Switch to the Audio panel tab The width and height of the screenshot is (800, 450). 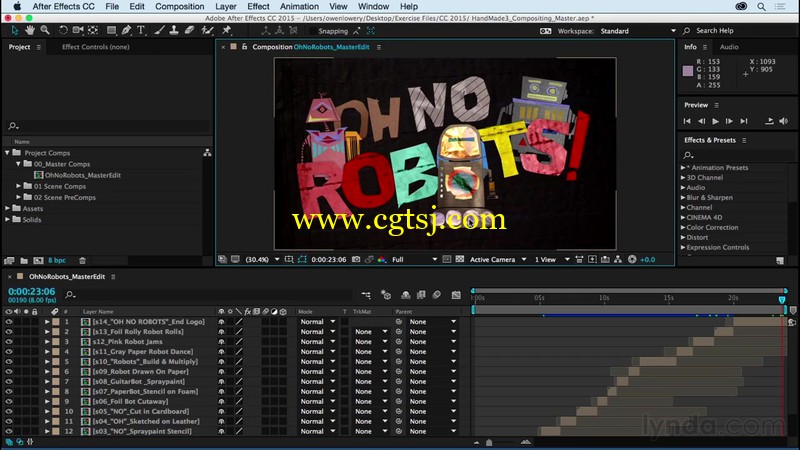pos(729,47)
